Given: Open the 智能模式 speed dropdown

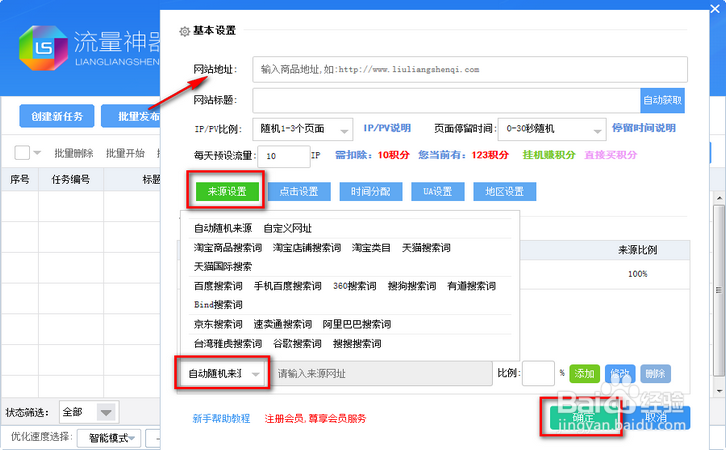Looking at the screenshot, I should click(x=109, y=438).
